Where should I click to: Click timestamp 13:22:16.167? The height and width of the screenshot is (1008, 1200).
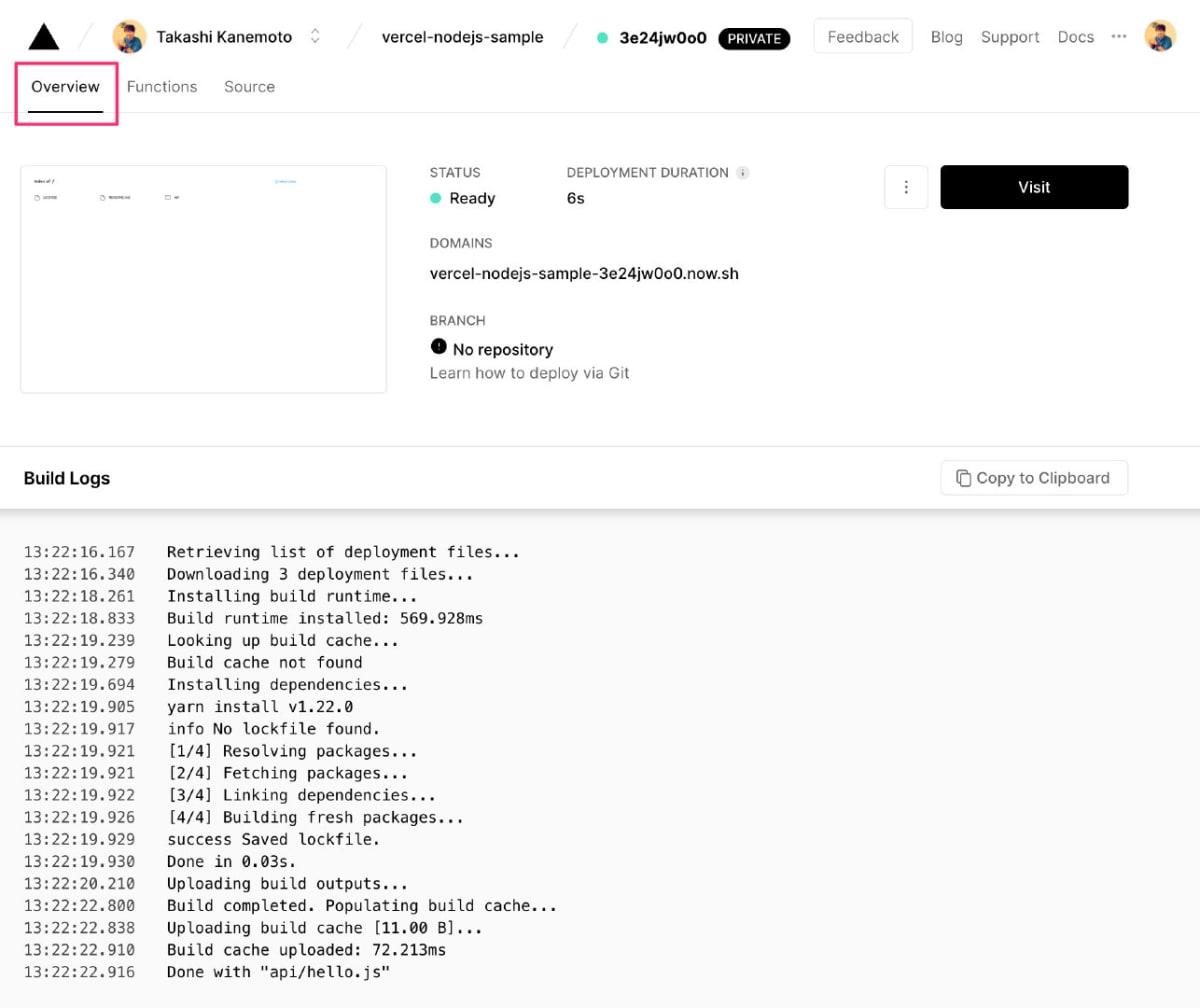(79, 552)
